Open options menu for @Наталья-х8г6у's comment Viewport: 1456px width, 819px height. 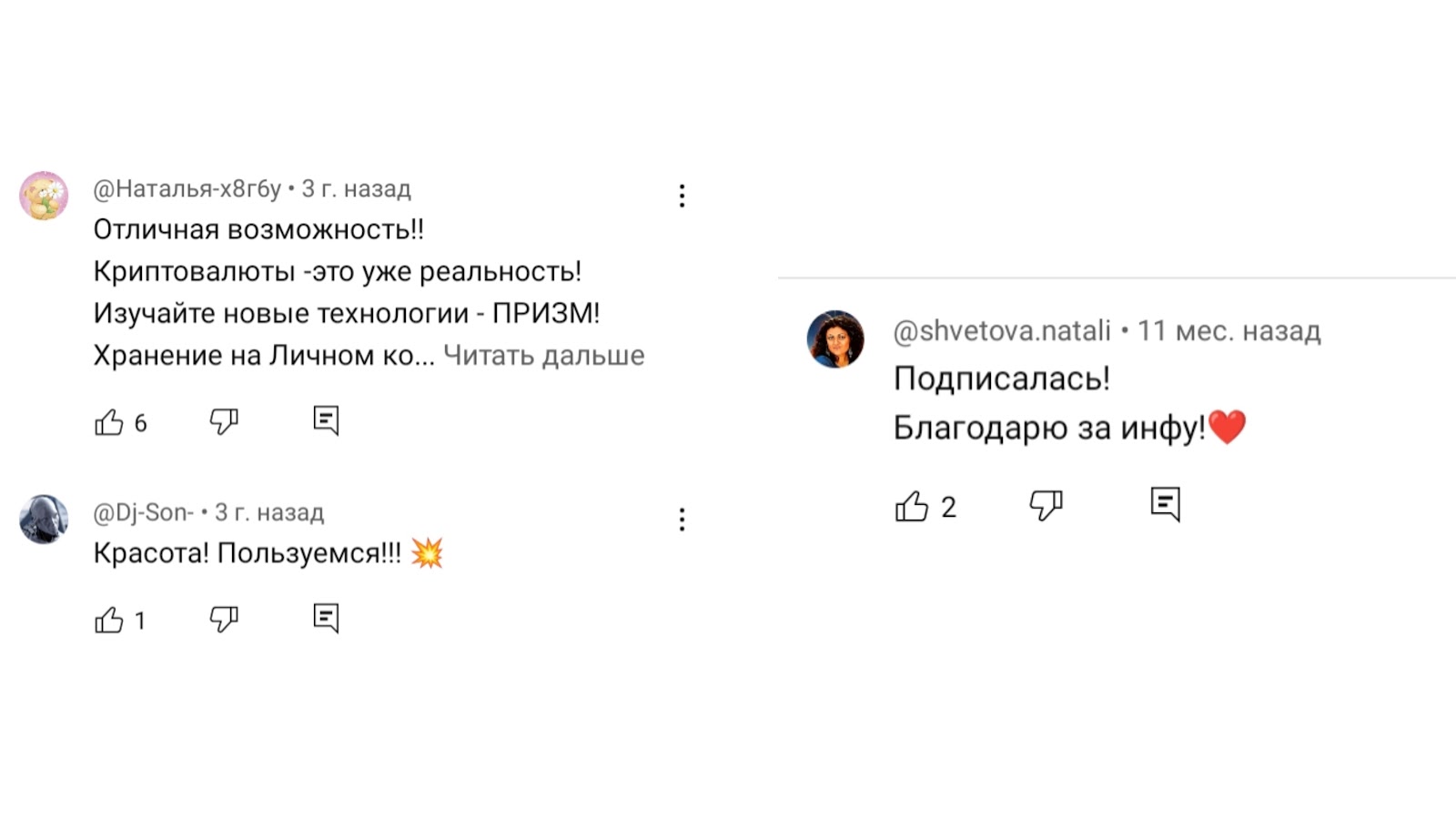coord(682,196)
